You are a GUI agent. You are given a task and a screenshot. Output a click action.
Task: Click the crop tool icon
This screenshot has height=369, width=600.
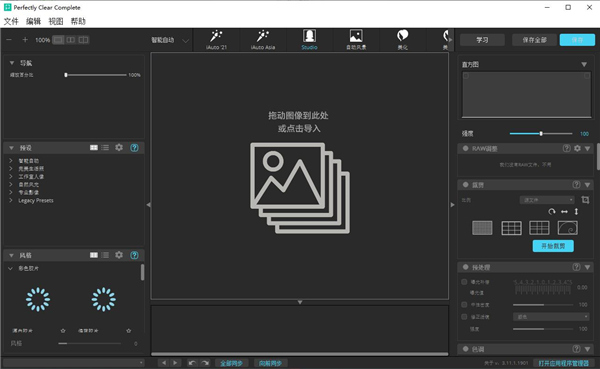585,200
